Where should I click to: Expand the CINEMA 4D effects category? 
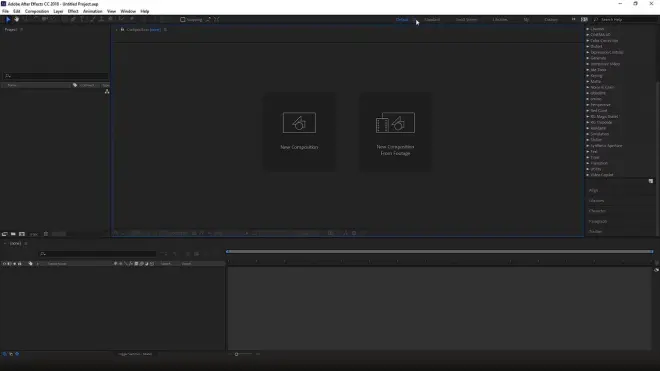[588, 35]
